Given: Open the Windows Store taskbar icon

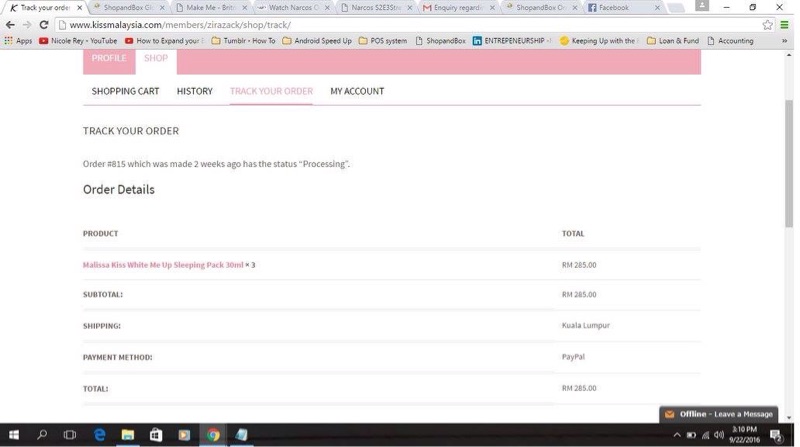Looking at the screenshot, I should [x=155, y=435].
